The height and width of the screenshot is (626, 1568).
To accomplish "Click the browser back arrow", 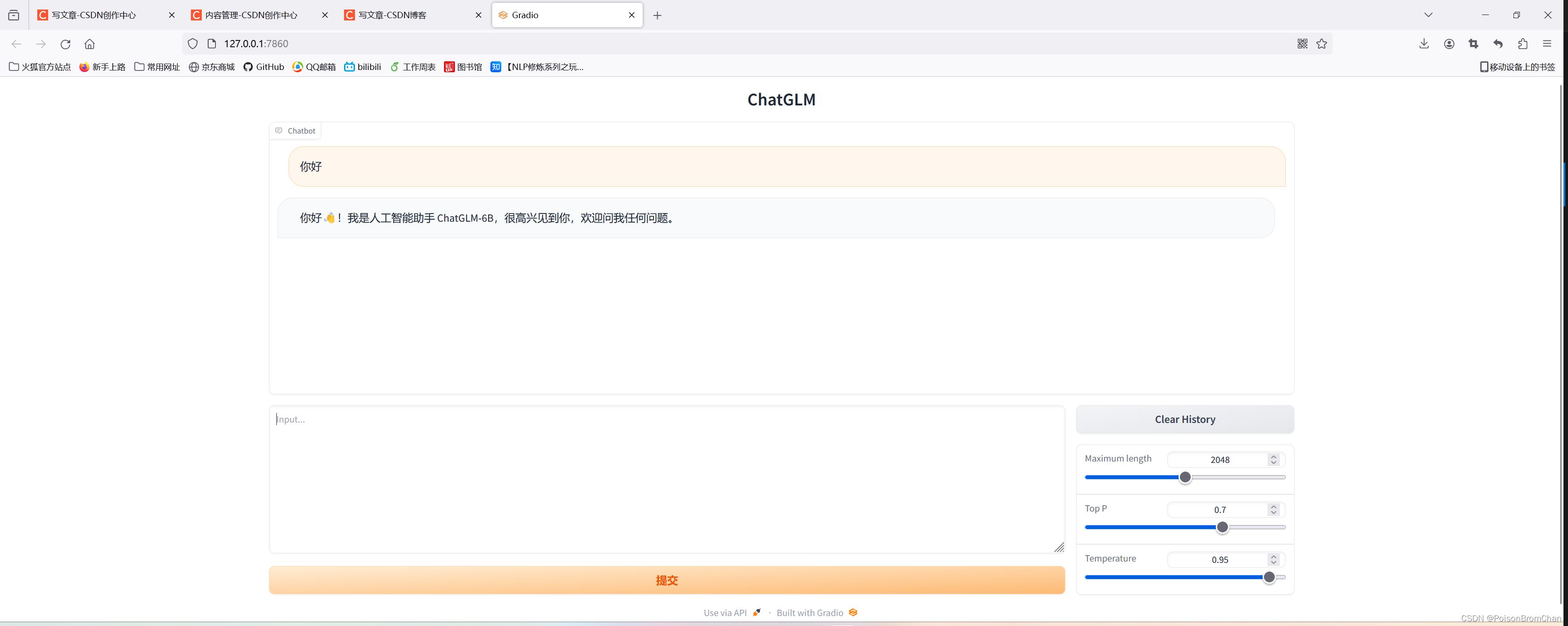I will pyautogui.click(x=16, y=44).
